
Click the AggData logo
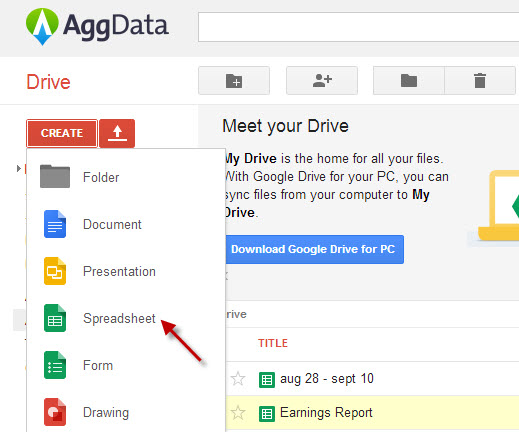[97, 27]
